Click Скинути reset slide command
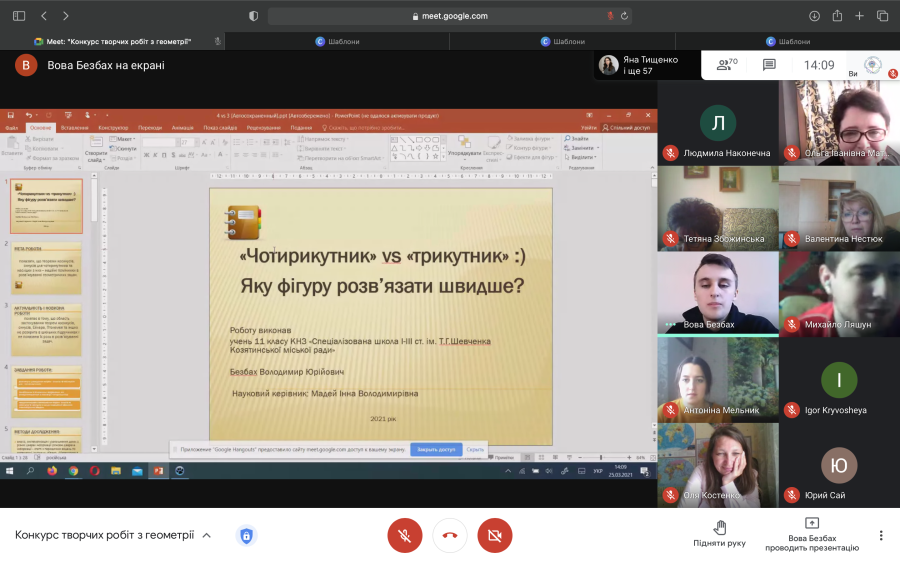Image resolution: width=900 pixels, height=563 pixels. click(x=123, y=149)
